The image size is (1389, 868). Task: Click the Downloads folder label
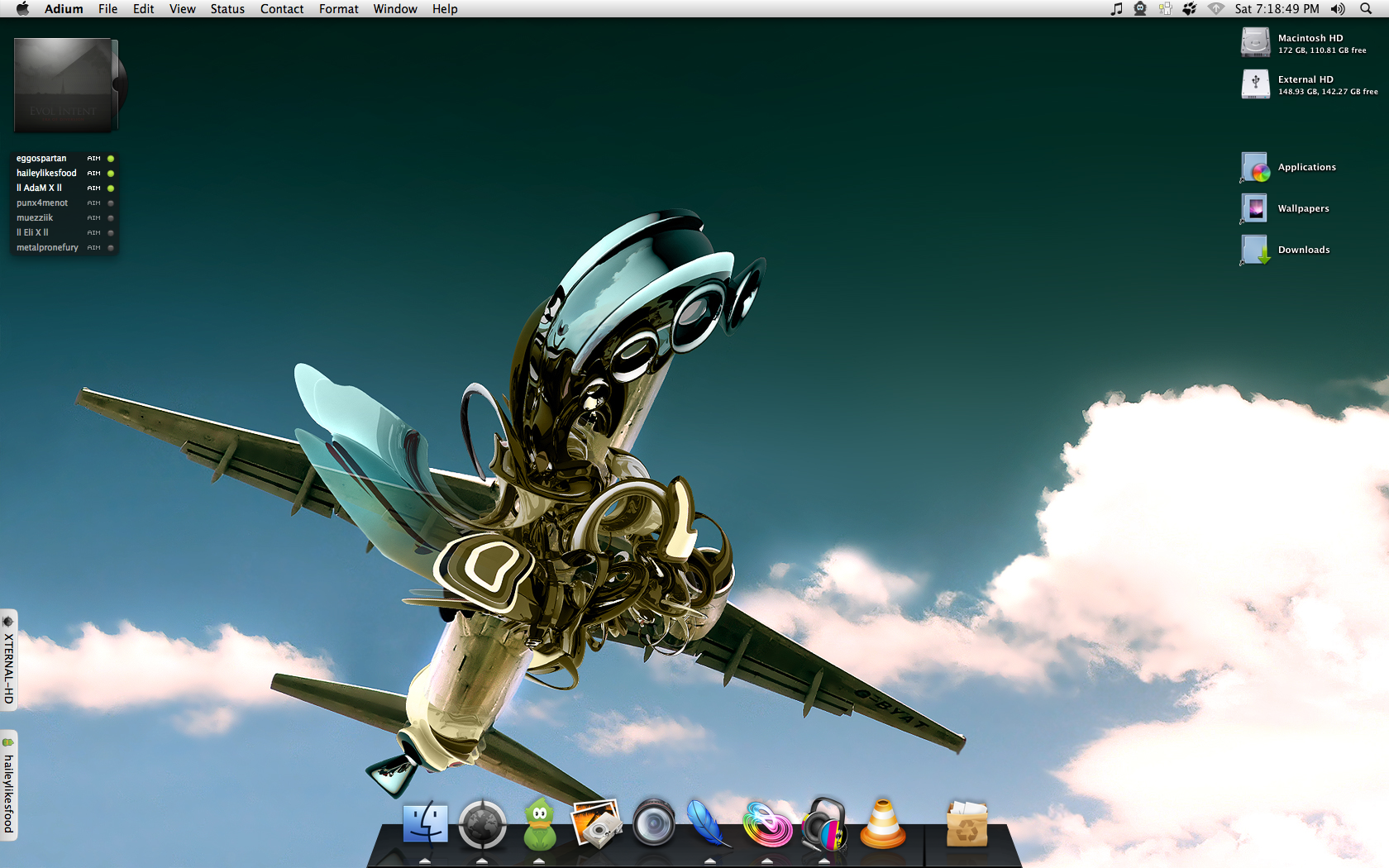pos(1304,250)
